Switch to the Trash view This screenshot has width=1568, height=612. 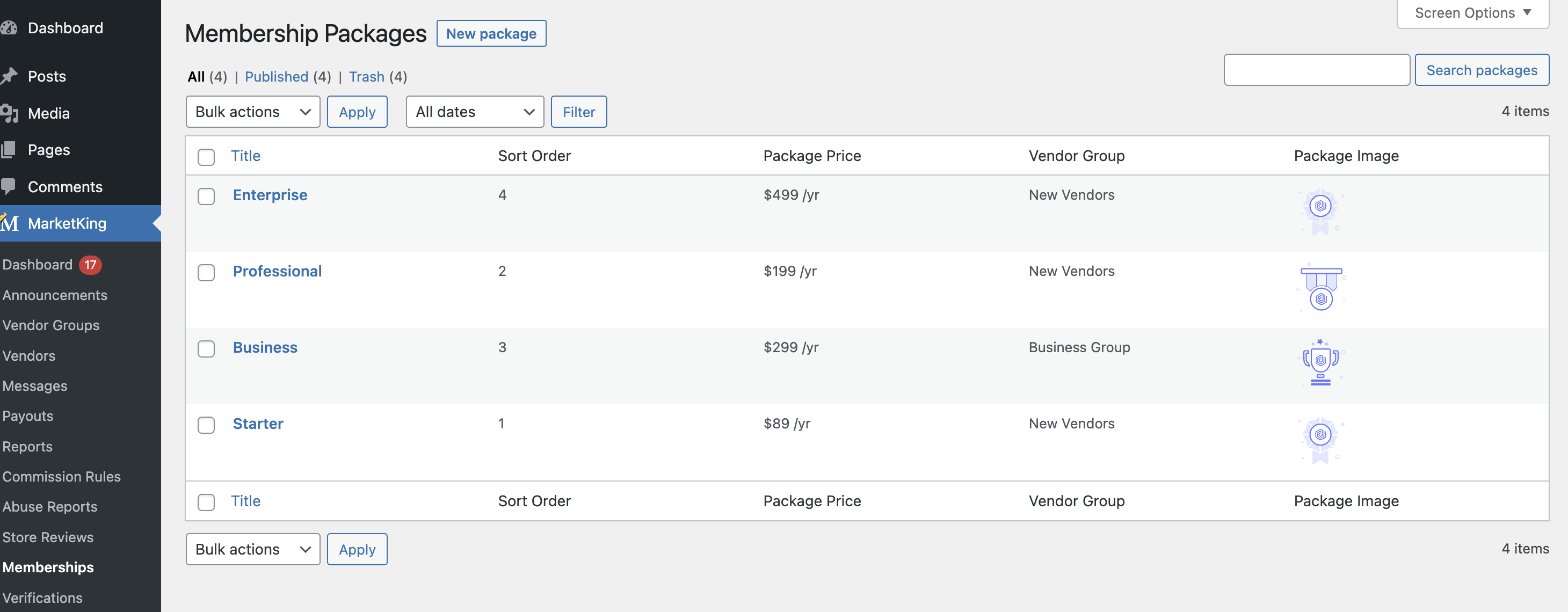[366, 77]
